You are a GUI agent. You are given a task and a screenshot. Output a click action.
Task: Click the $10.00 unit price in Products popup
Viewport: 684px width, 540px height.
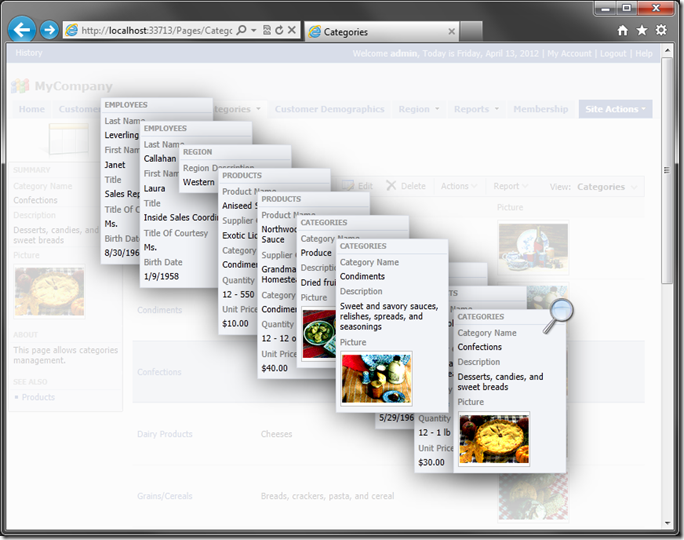[x=235, y=324]
